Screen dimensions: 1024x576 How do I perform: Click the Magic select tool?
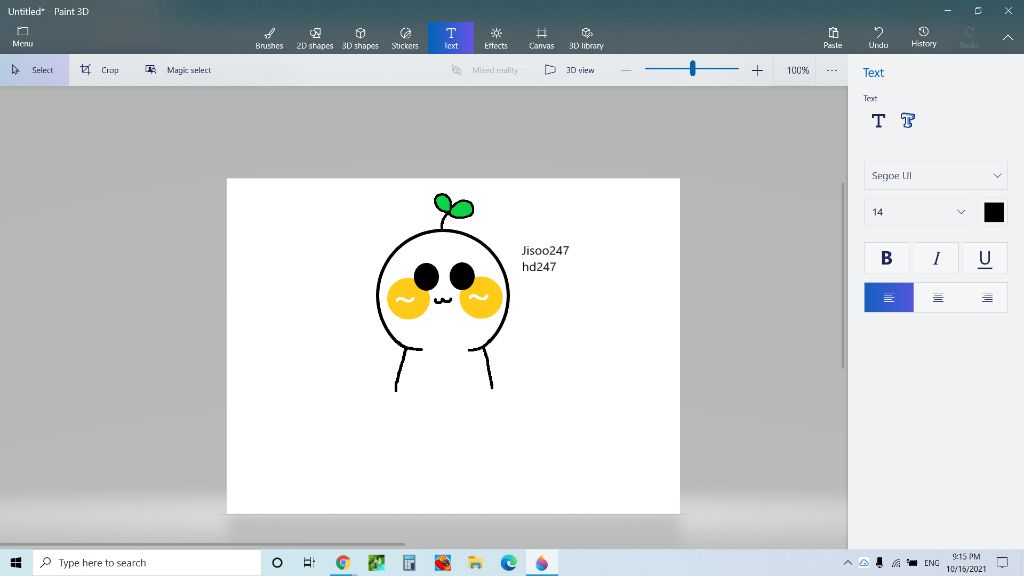178,70
